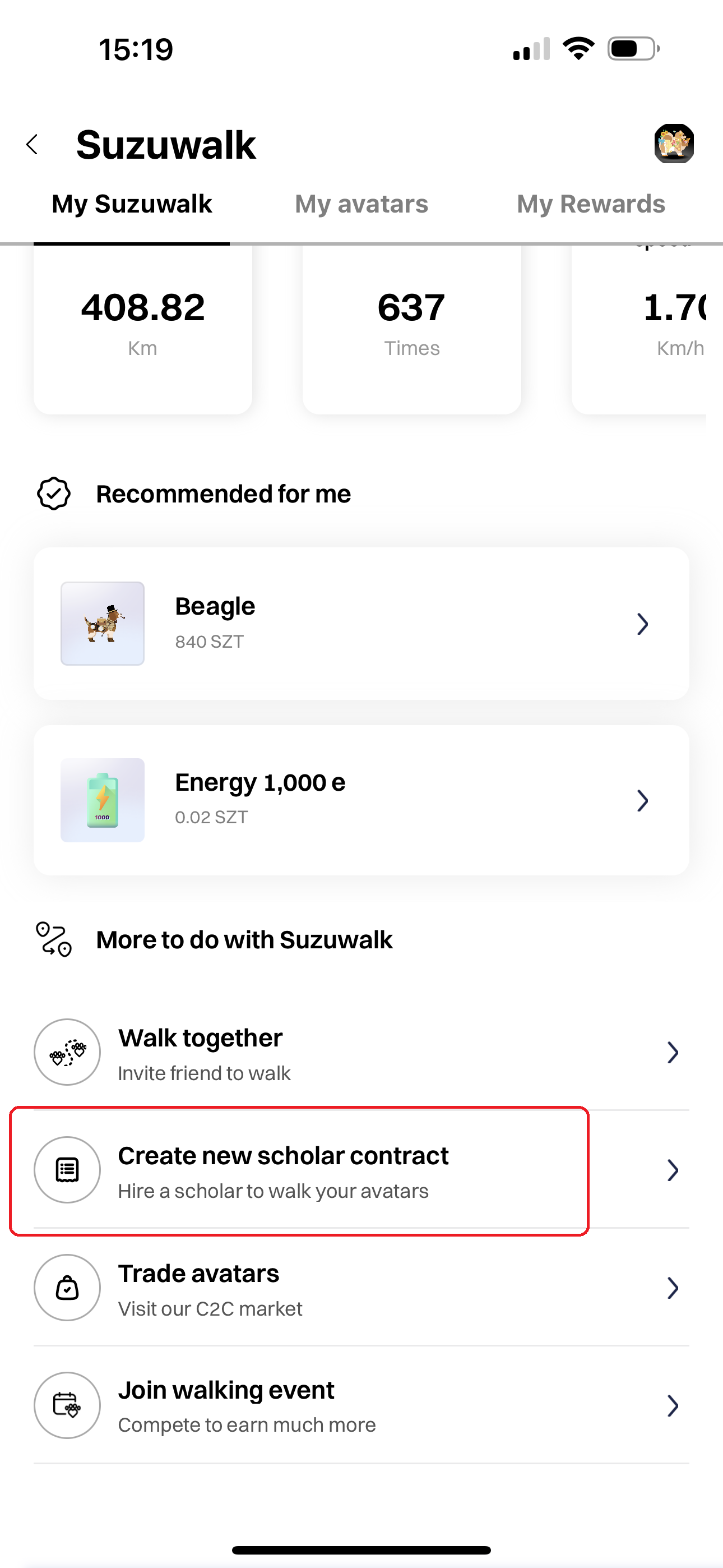Expand the Beagle item chevron
The width and height of the screenshot is (723, 1568).
tap(642, 624)
